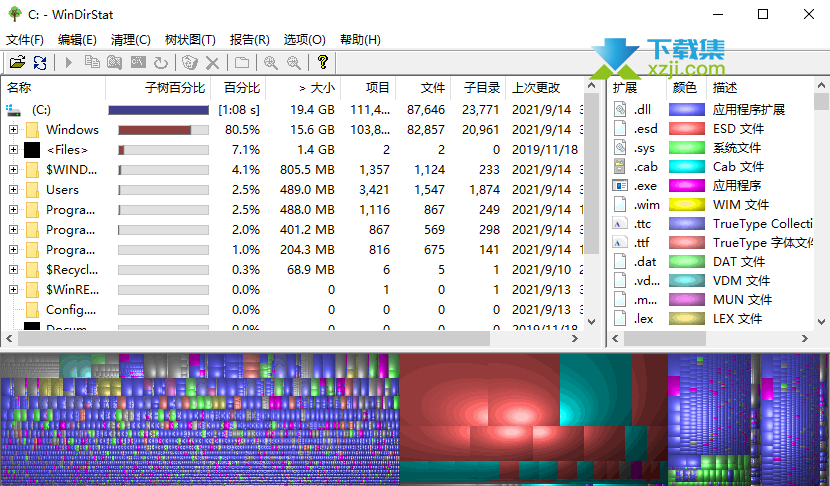Click the yellow Help question-mark icon
830x486 pixels.
323,62
